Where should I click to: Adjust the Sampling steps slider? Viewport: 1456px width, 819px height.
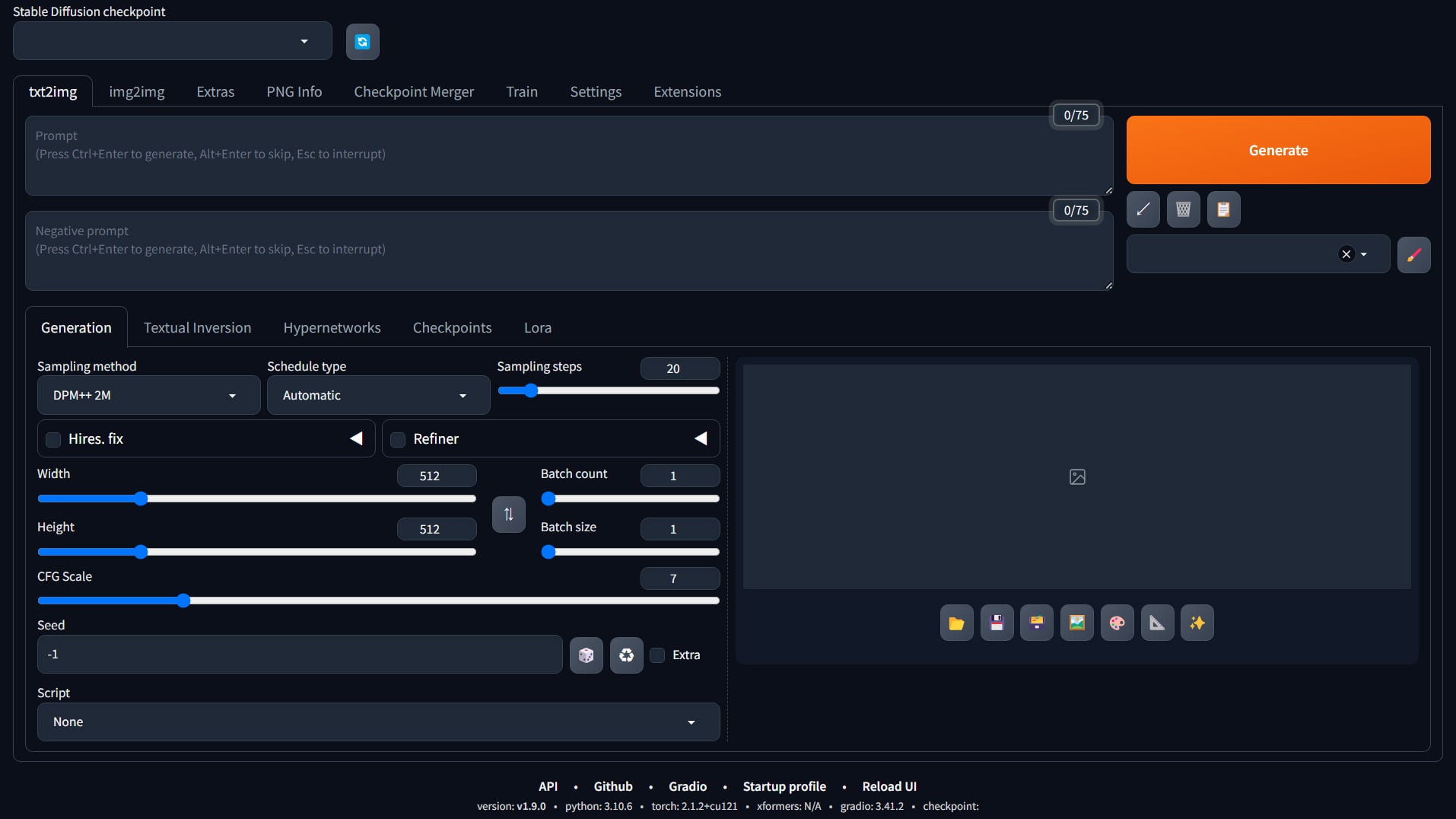609,390
